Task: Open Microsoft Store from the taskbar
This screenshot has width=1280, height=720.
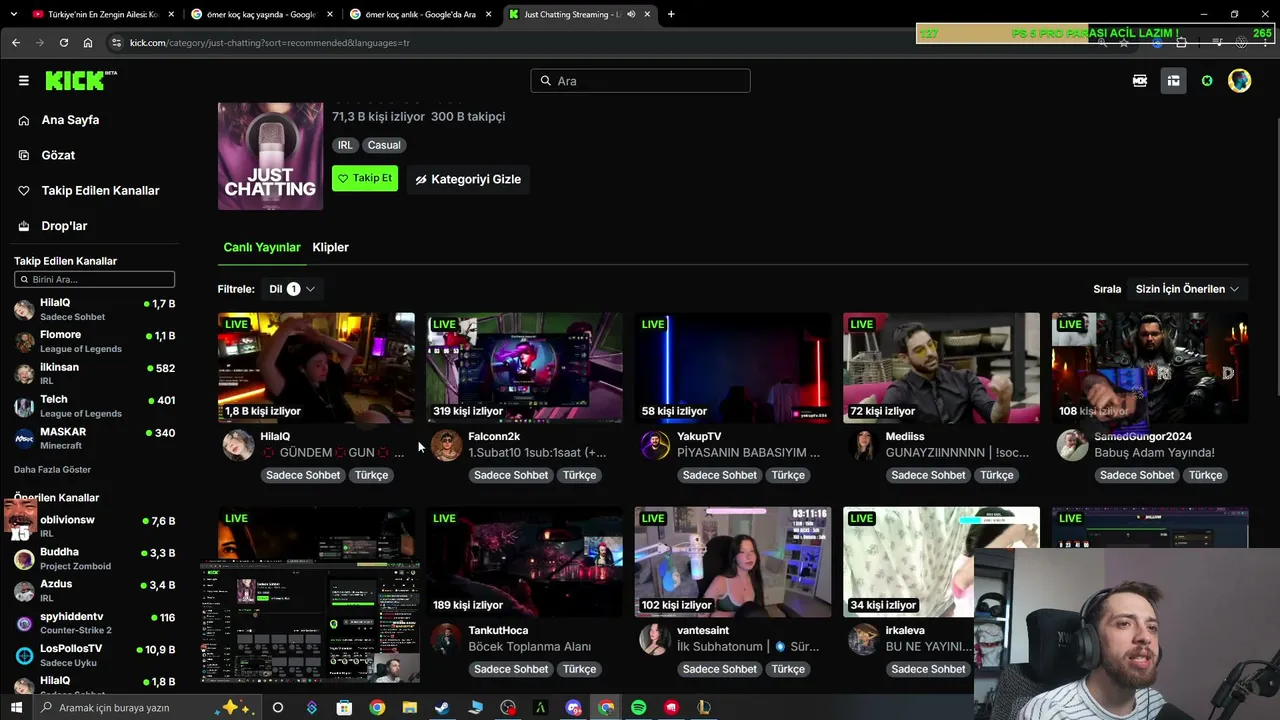Action: (x=344, y=708)
